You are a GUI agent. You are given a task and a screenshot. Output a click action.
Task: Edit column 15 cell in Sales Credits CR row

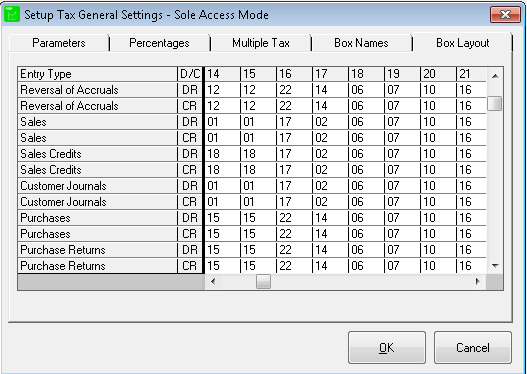258,170
